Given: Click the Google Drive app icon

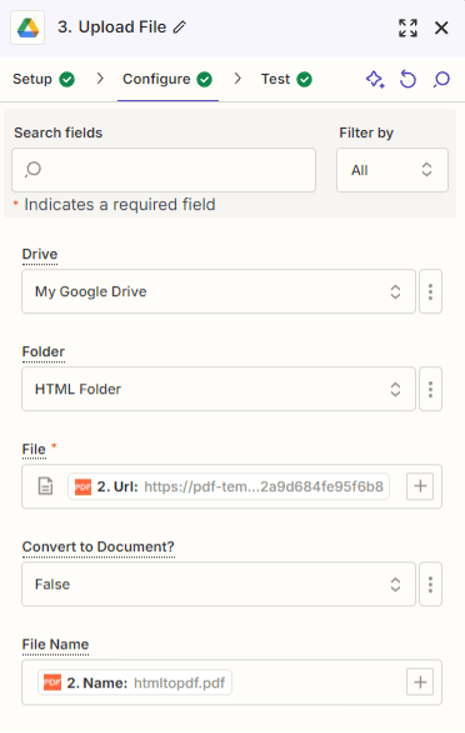Looking at the screenshot, I should click(x=28, y=28).
